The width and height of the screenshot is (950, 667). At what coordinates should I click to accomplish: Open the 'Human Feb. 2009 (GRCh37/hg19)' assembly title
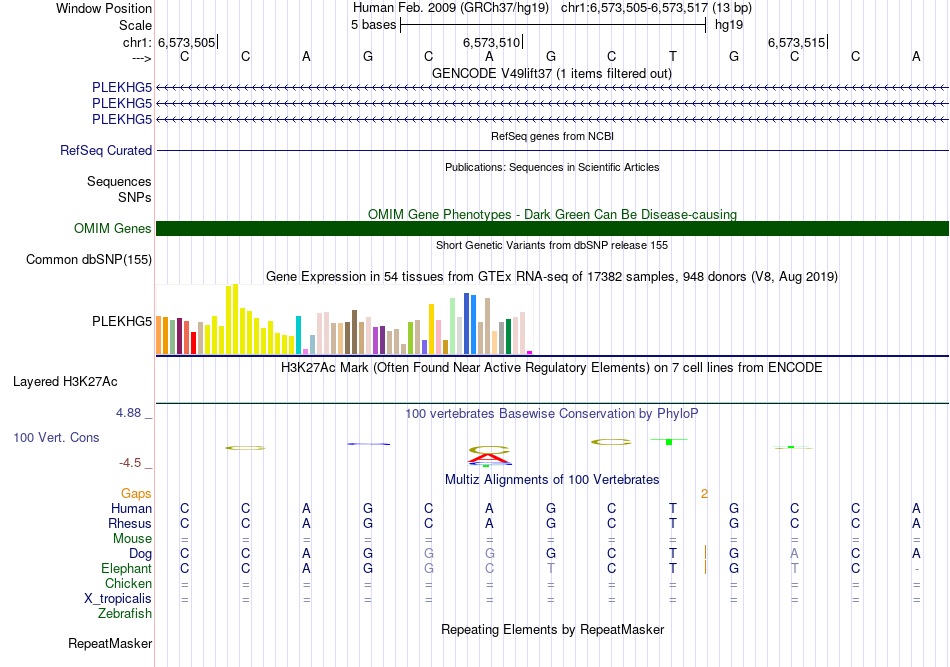click(451, 8)
